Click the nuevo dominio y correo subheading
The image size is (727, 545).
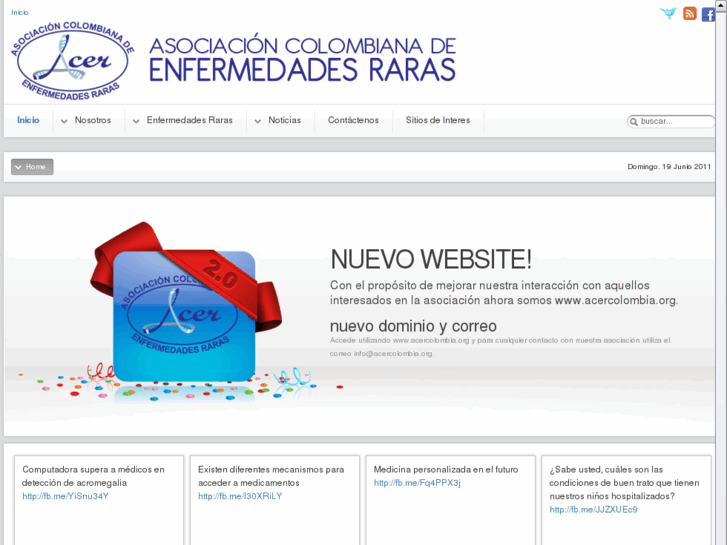click(x=413, y=326)
